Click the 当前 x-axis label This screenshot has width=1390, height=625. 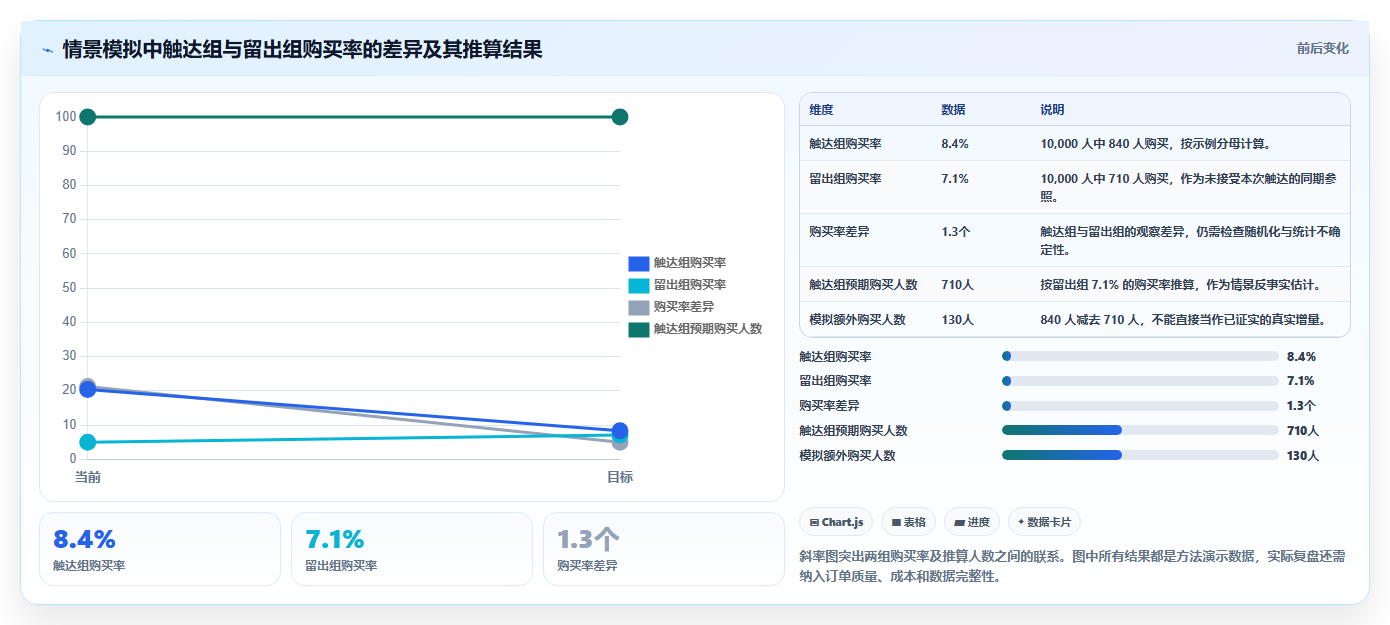point(88,477)
